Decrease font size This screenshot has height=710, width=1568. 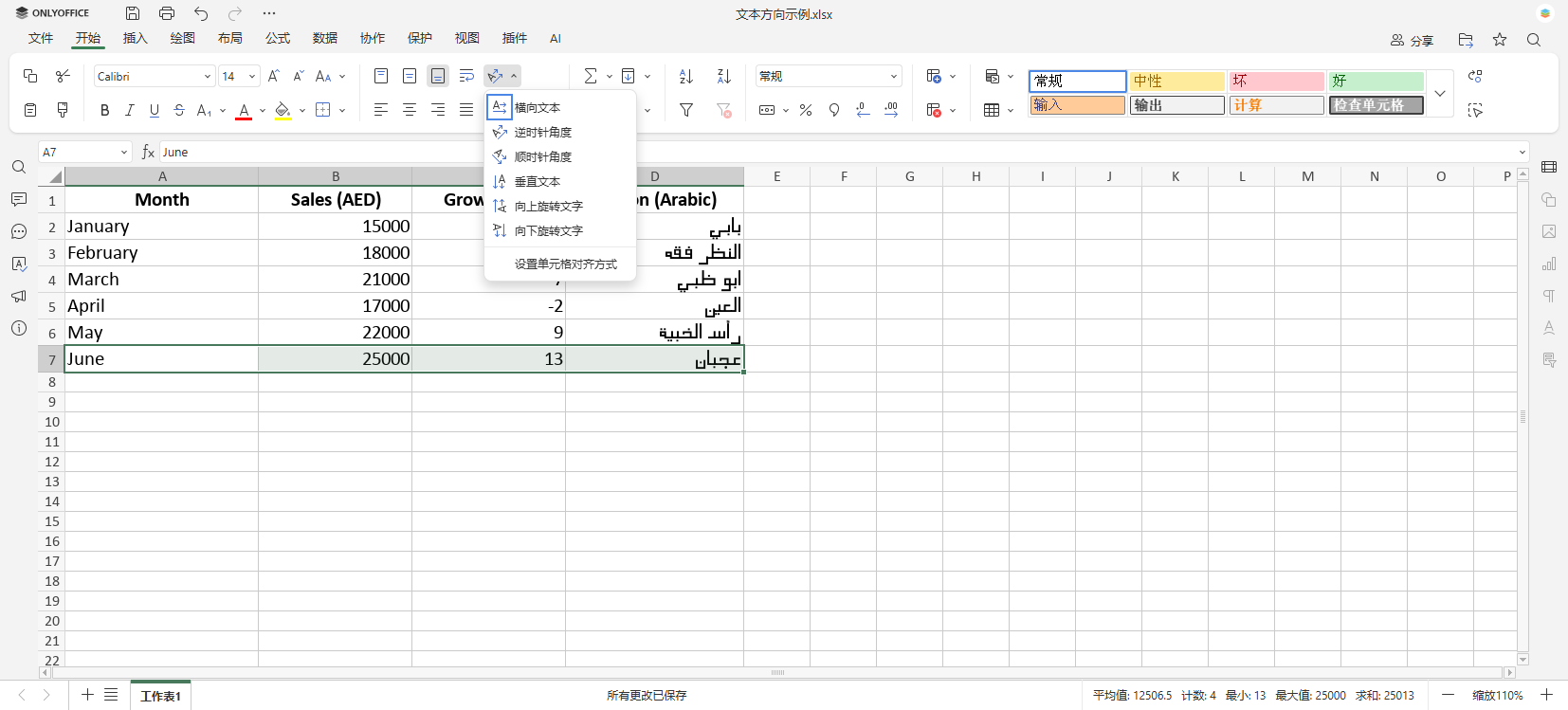click(x=298, y=76)
